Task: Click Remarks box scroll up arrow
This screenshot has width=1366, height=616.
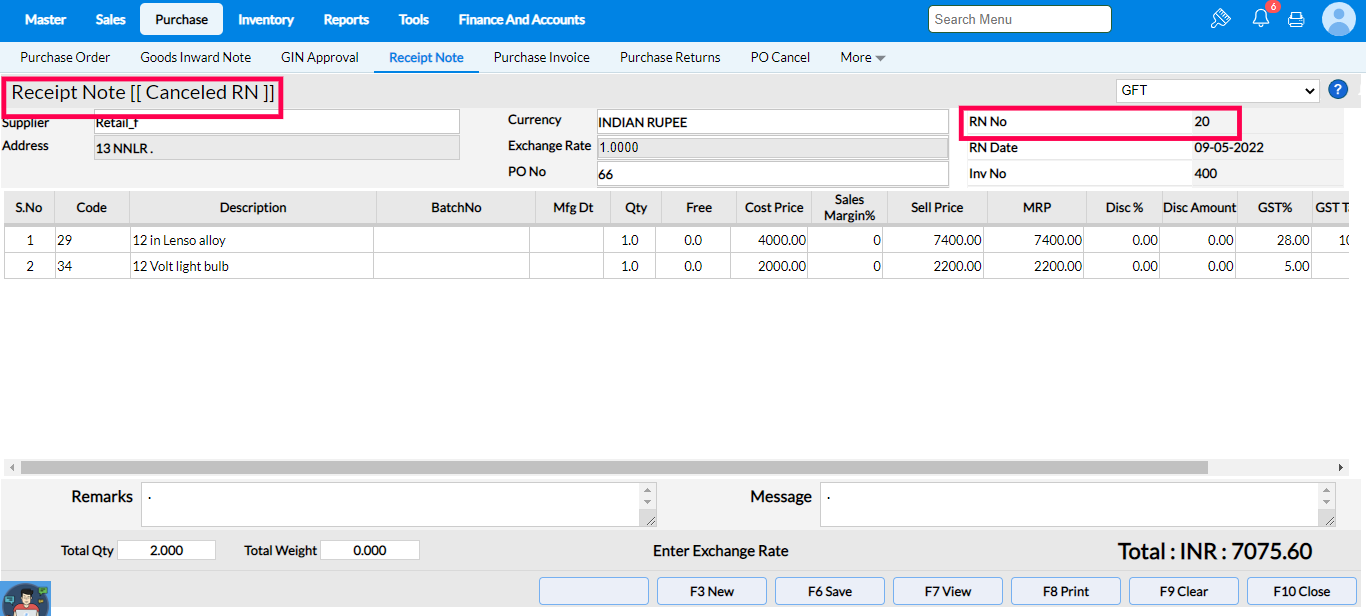Action: coord(649,491)
